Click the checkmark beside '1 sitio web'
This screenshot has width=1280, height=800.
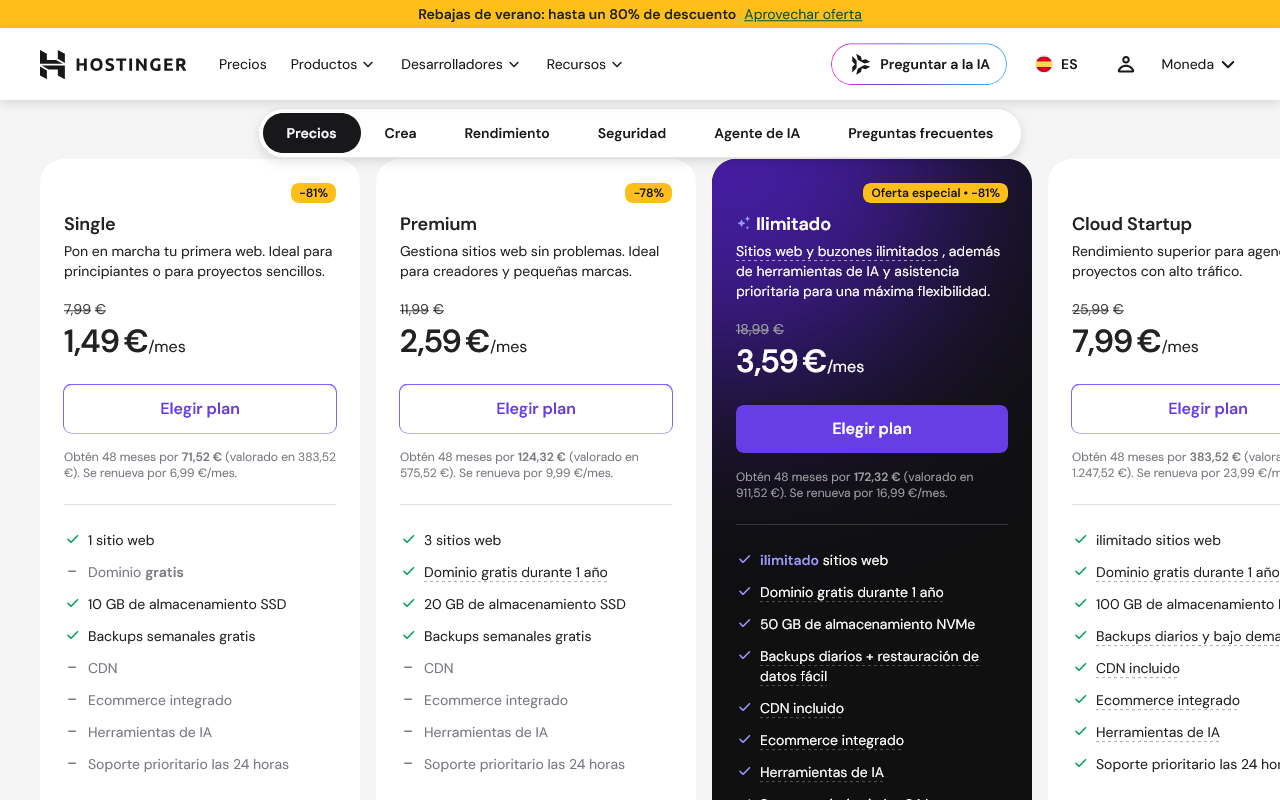72,540
